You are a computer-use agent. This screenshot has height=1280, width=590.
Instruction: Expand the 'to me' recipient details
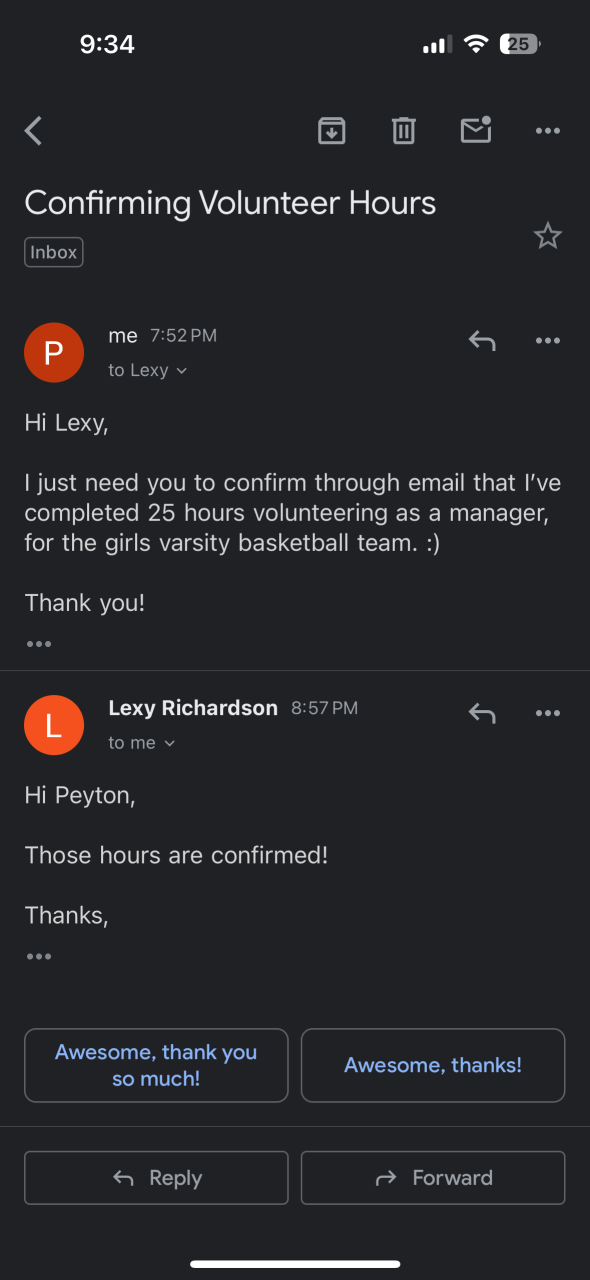[x=142, y=743]
